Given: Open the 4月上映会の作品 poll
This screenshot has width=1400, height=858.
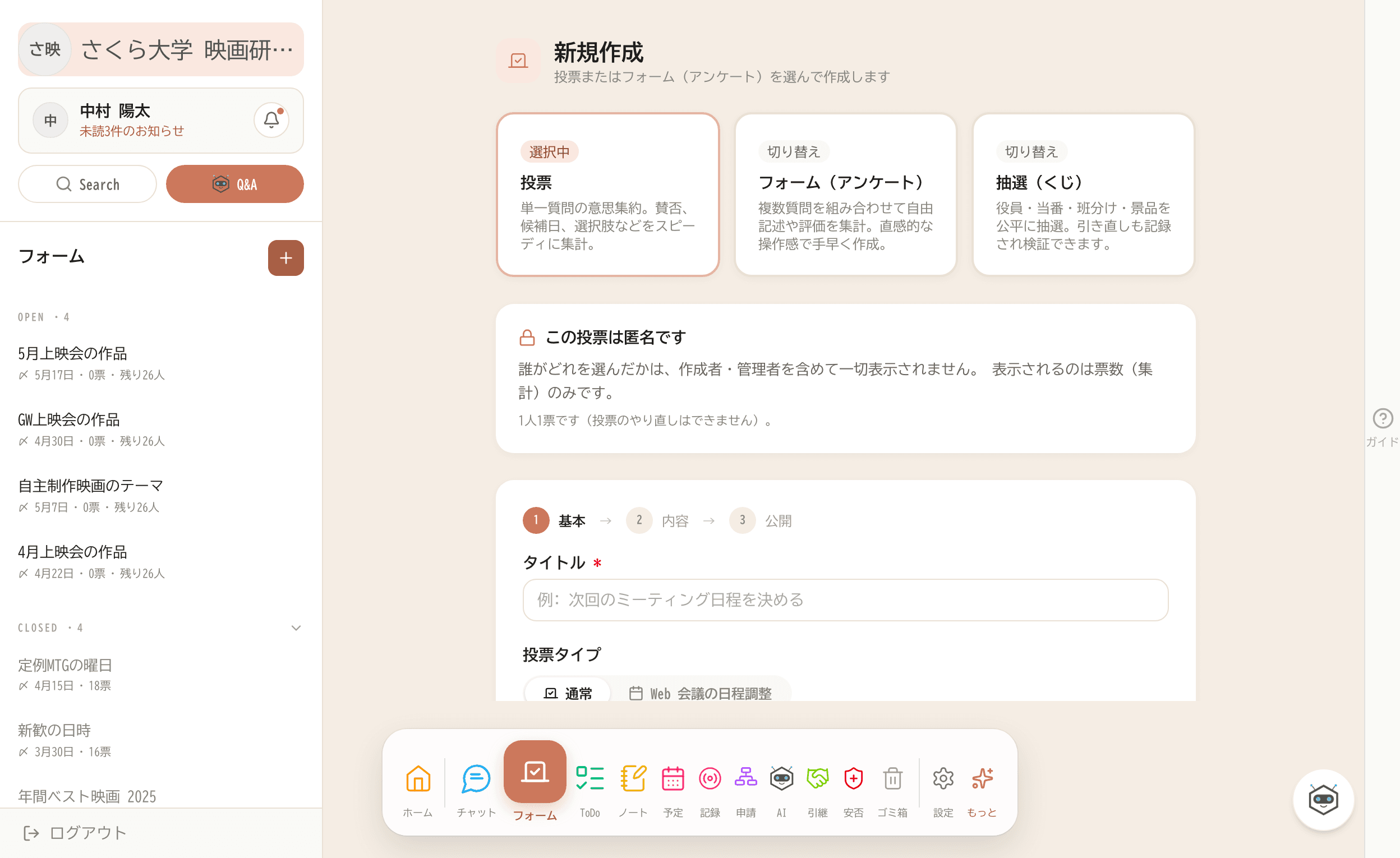Looking at the screenshot, I should (161, 561).
